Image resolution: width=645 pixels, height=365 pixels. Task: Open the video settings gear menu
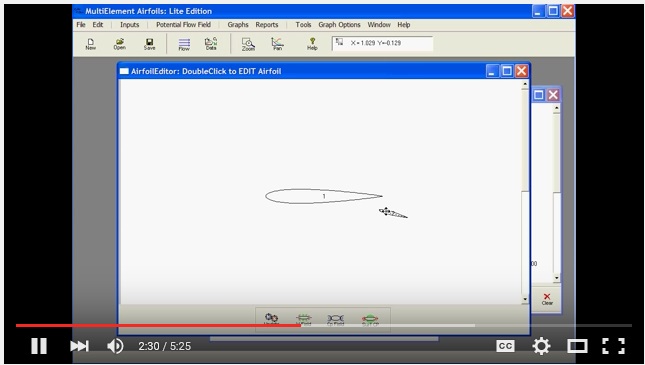(541, 346)
